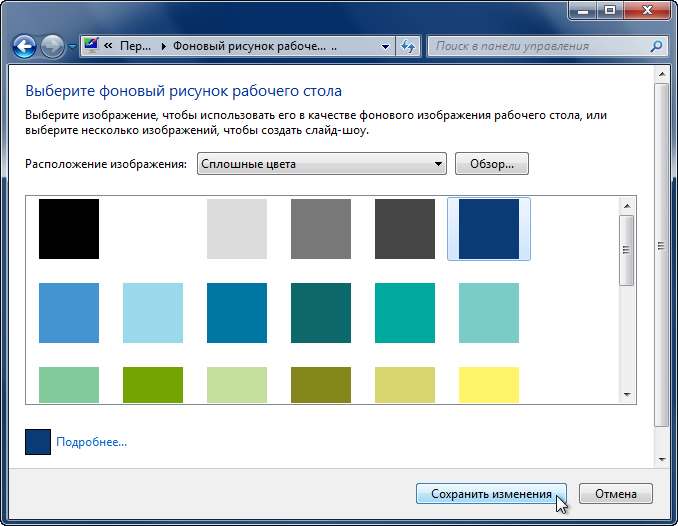Select the medium gray color swatch
The width and height of the screenshot is (678, 526).
[321, 229]
